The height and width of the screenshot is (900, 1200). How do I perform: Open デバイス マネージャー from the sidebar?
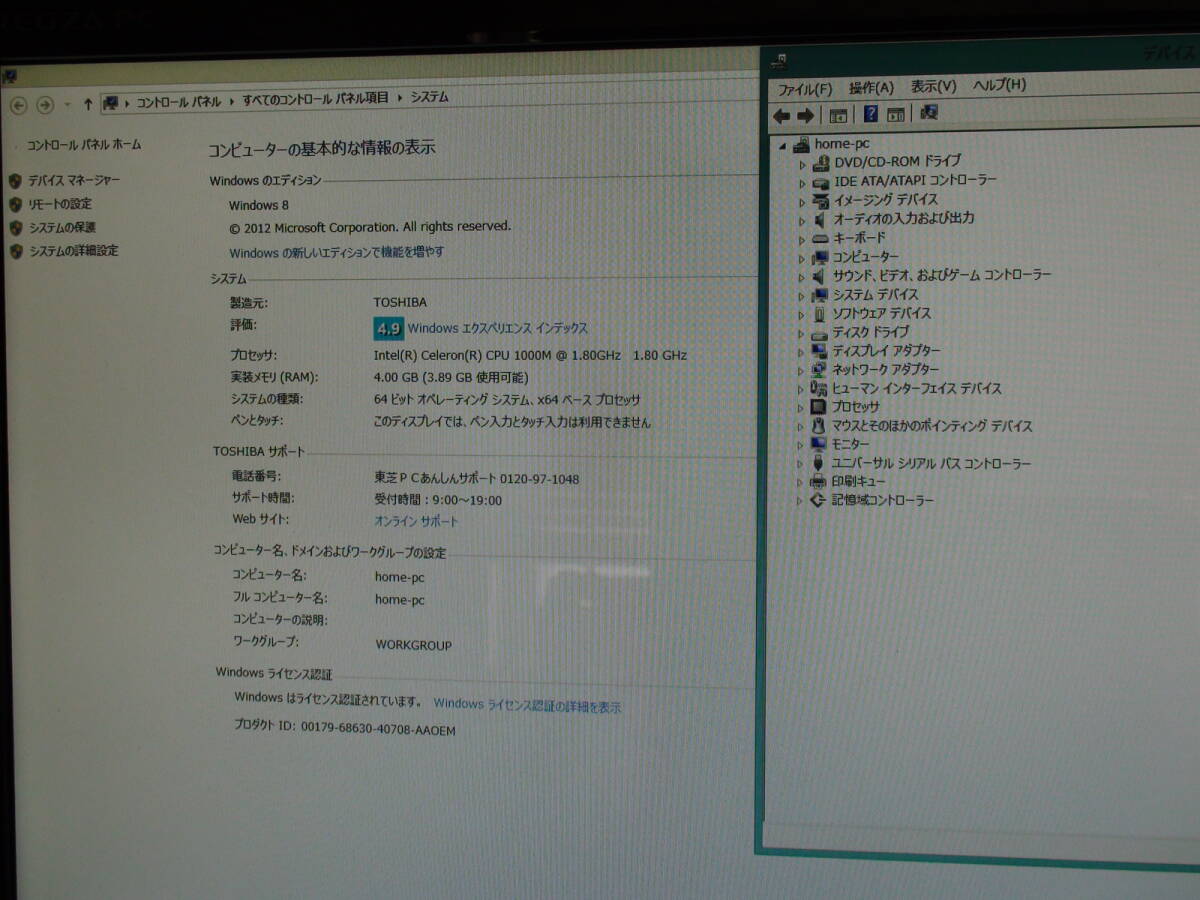pos(71,179)
